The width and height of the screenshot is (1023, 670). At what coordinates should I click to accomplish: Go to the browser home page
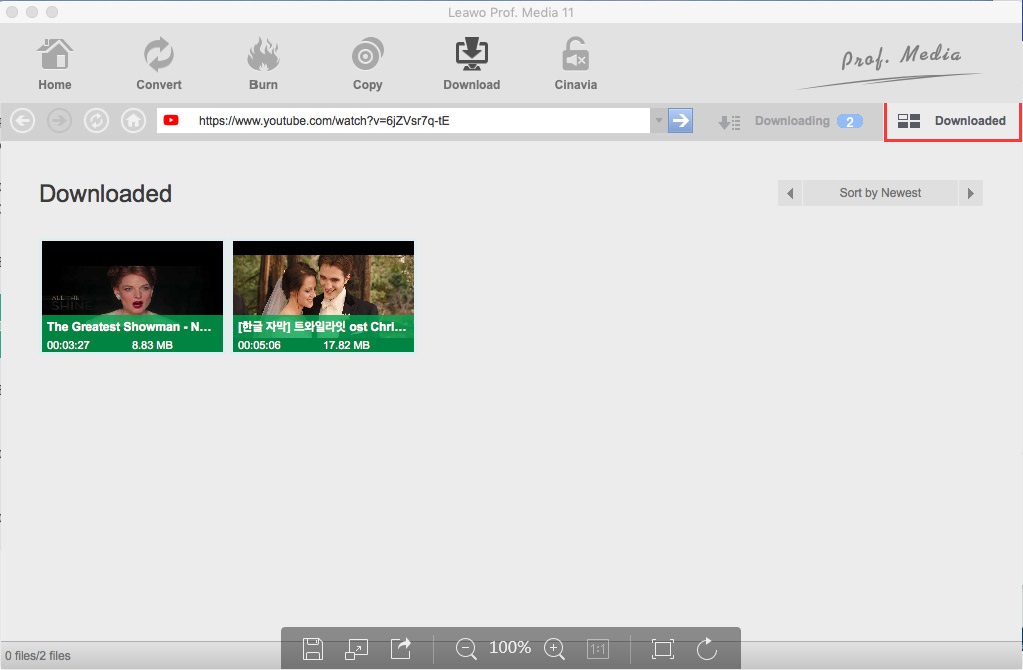[x=133, y=121]
